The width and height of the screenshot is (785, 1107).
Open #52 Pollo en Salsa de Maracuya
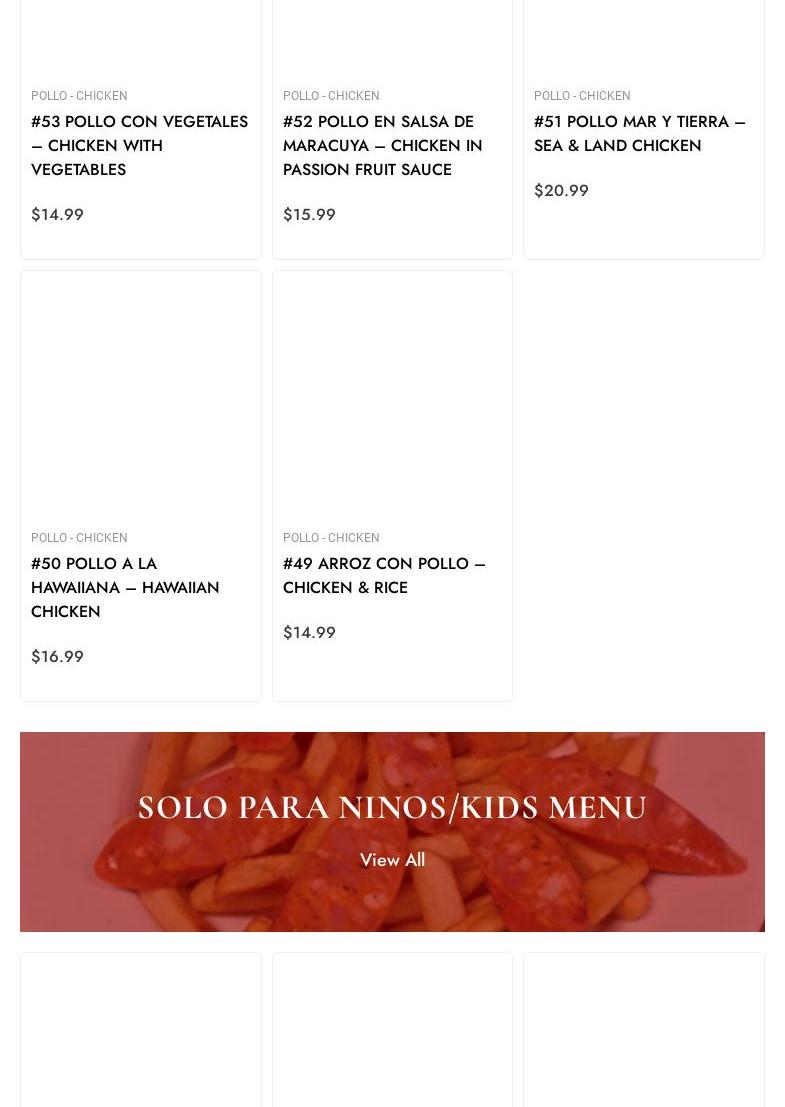(382, 145)
